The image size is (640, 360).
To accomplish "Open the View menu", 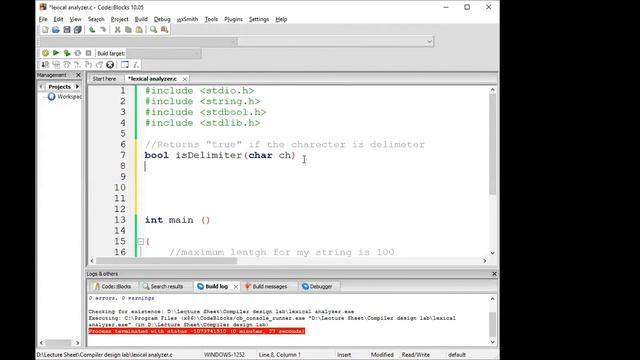I will point(75,19).
